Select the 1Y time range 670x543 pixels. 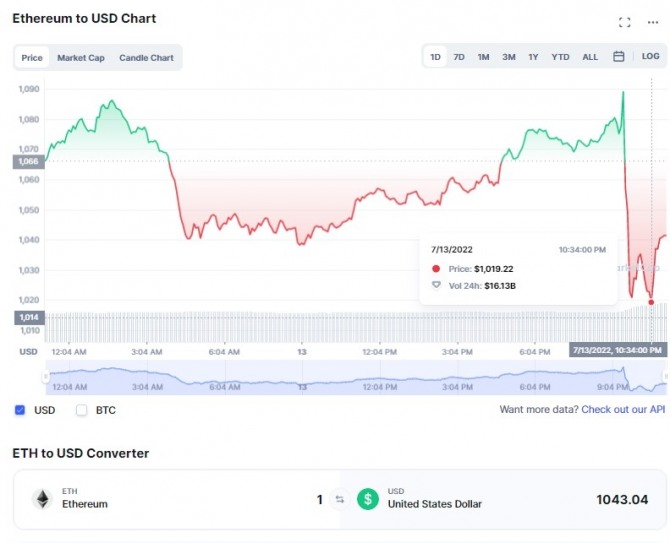click(533, 57)
